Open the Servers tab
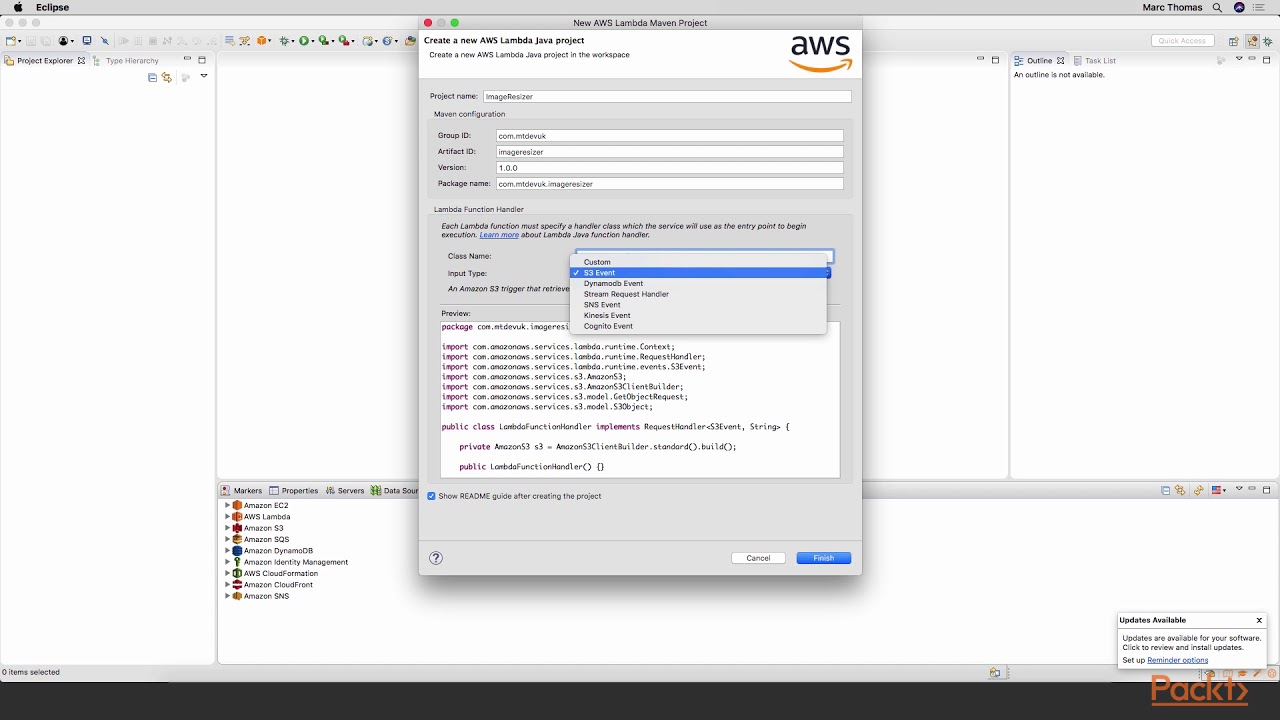Screen dimensions: 1280x720 (x=345, y=491)
